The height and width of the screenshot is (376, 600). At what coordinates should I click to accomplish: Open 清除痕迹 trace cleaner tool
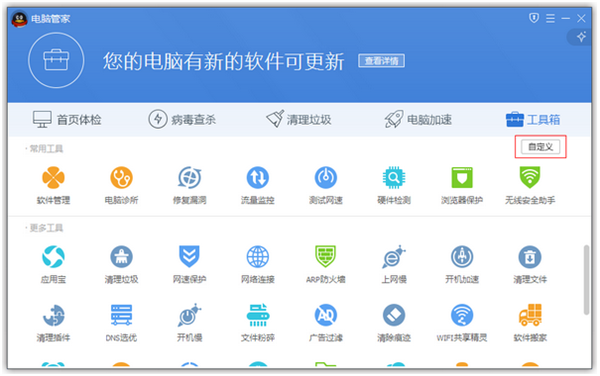pos(394,323)
